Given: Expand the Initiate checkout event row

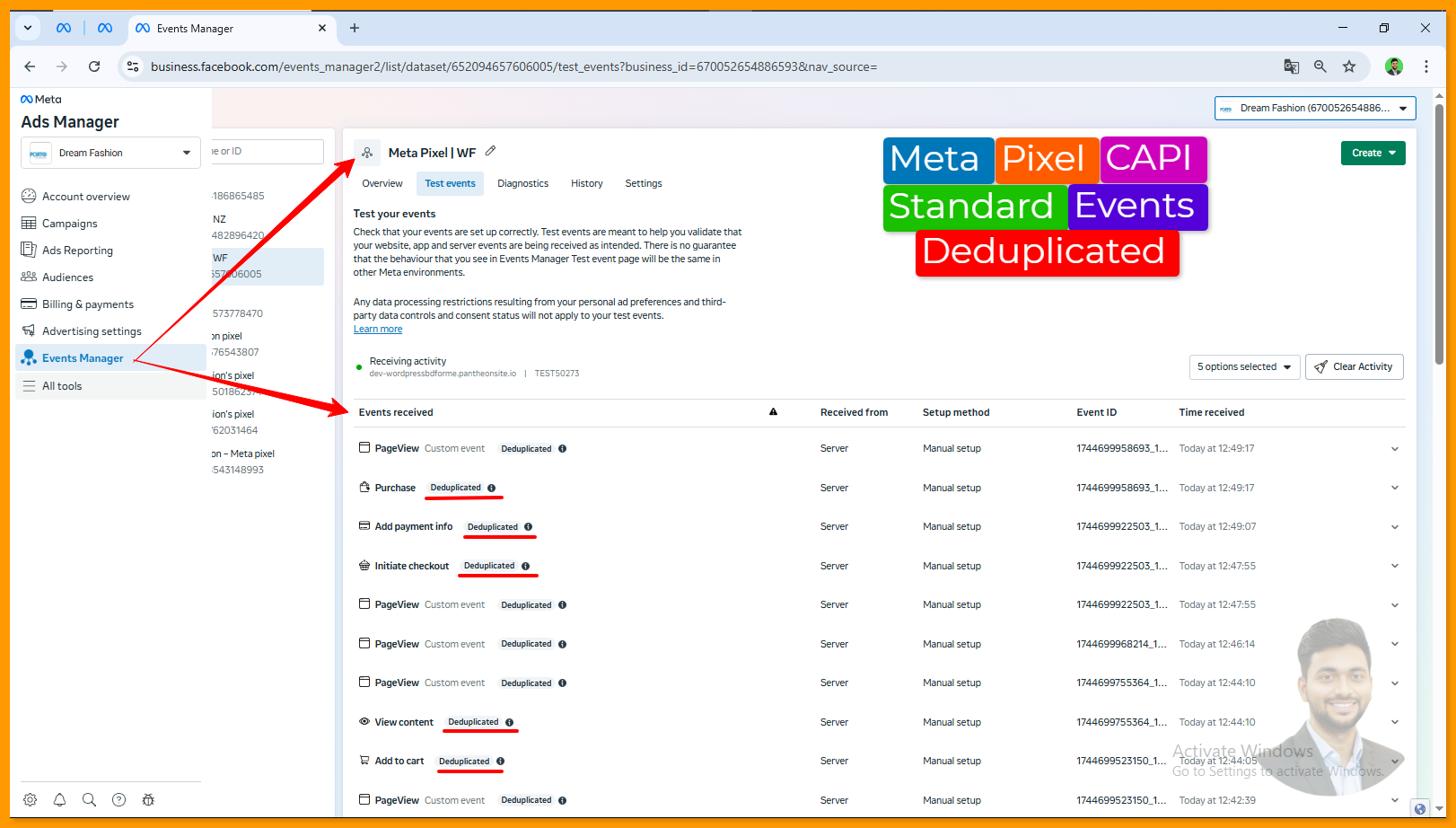Looking at the screenshot, I should pos(1394,566).
